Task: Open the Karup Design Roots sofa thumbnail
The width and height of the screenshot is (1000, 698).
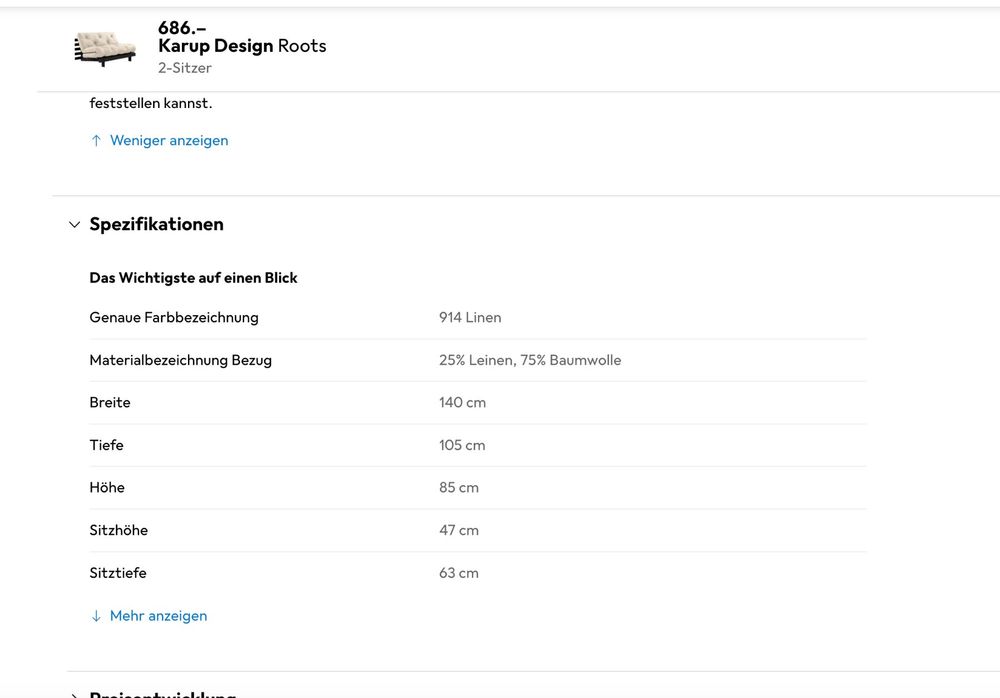Action: pos(105,48)
